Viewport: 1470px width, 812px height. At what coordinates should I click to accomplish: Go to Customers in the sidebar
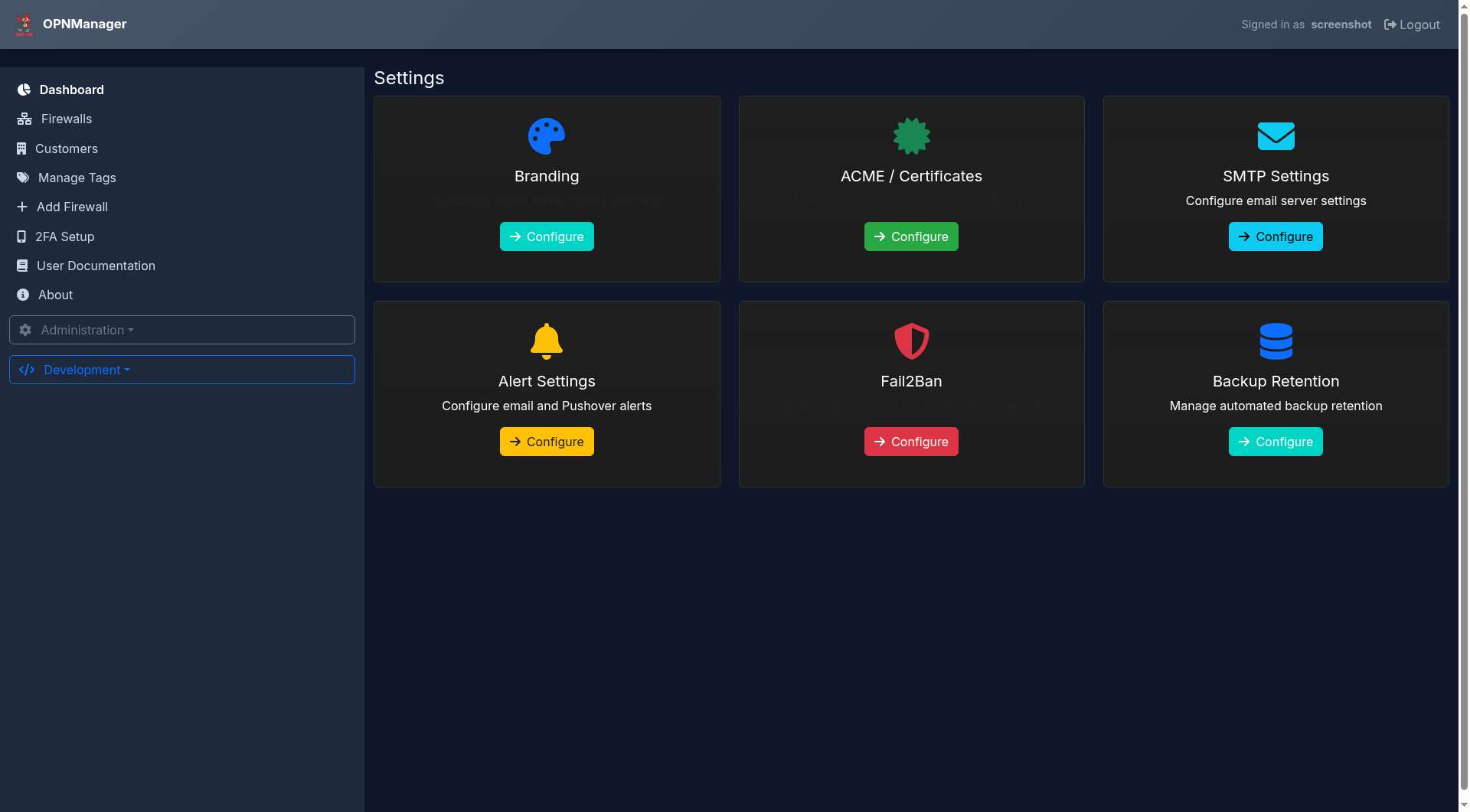66,148
